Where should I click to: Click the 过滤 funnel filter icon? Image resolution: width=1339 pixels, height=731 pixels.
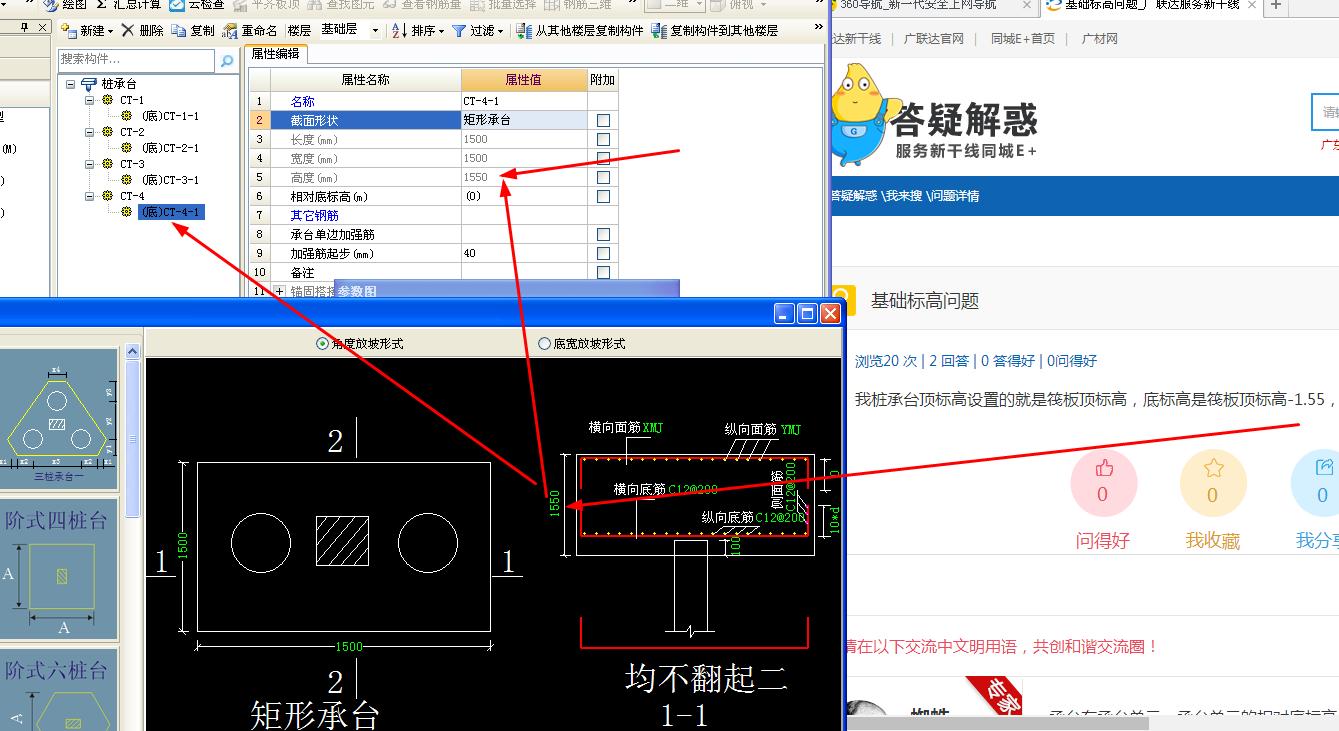tap(459, 31)
